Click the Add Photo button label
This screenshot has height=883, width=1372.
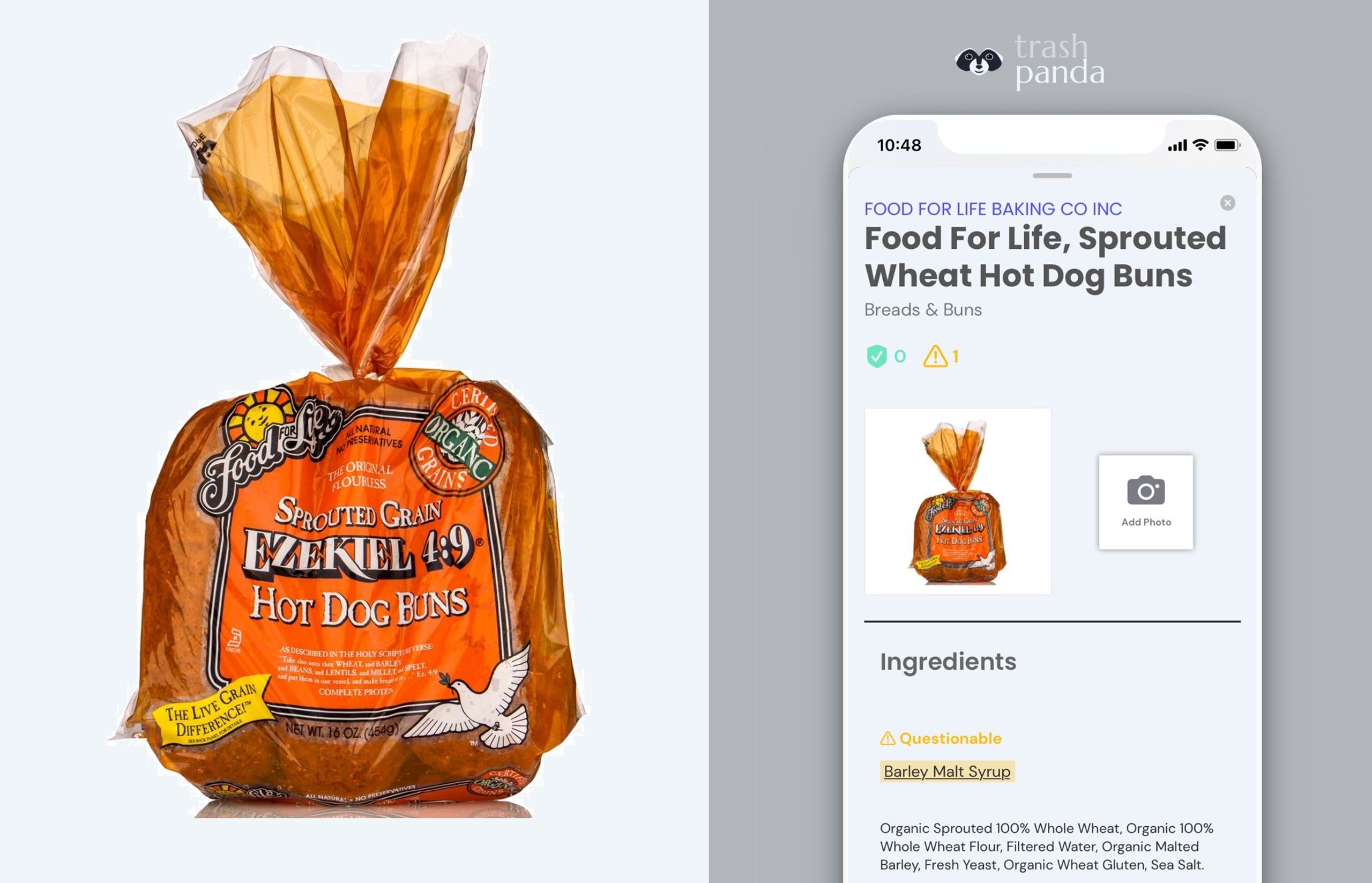(x=1146, y=522)
